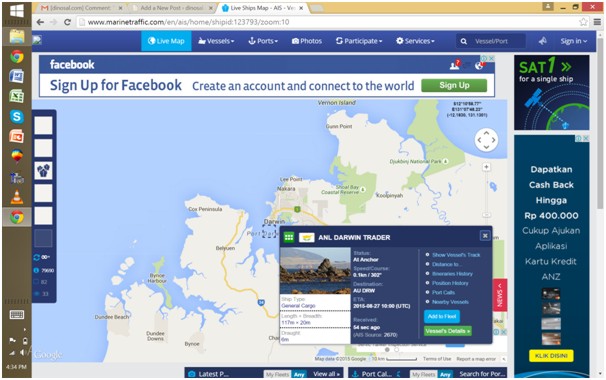Screen dimensions: 606x380
Task: Click the green grid icon beside ANL DARWIN TRADER
Action: [x=289, y=237]
